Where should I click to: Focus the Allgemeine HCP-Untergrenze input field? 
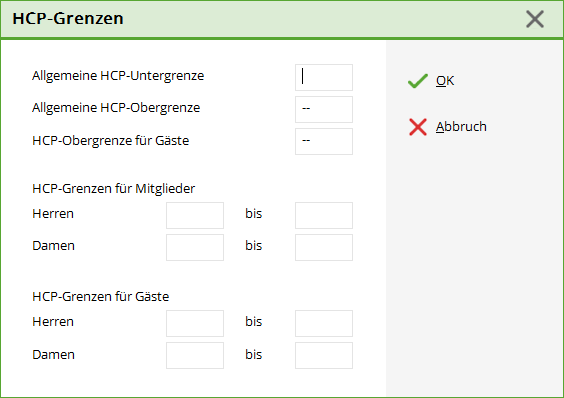click(x=324, y=77)
